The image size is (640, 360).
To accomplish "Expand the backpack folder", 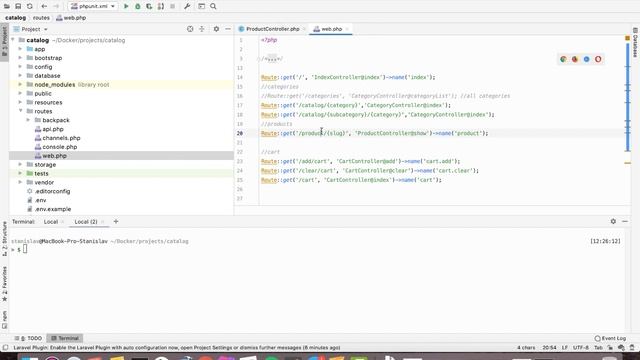I will [x=29, y=120].
